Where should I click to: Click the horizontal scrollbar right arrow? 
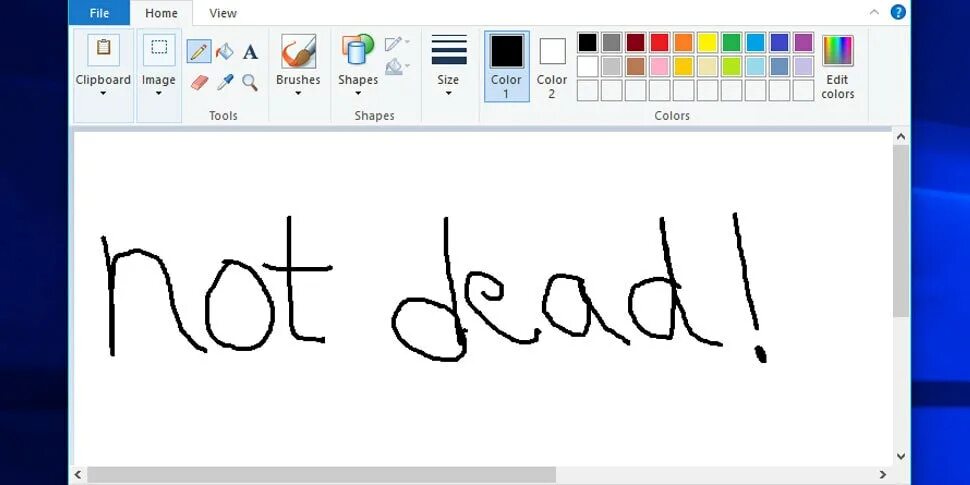pos(883,475)
